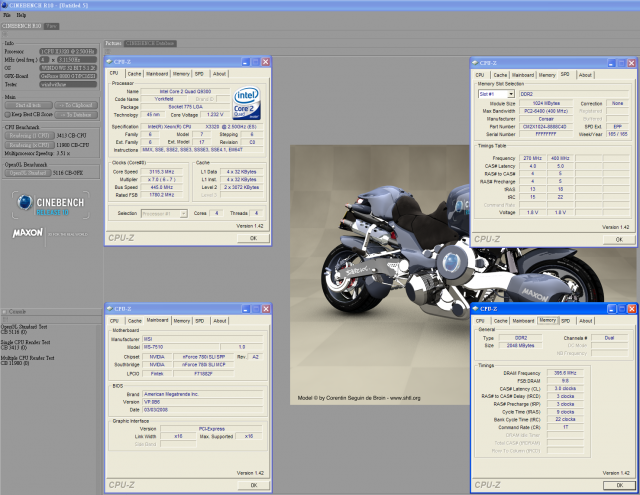Click the CINEBENCH title bar application icon
This screenshot has height=495, width=640.
tap(4, 5)
